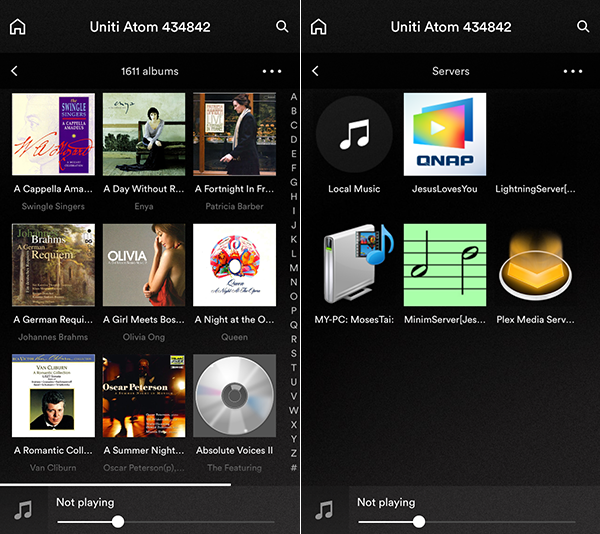Tap the home icon on albums screen

pos(17,27)
